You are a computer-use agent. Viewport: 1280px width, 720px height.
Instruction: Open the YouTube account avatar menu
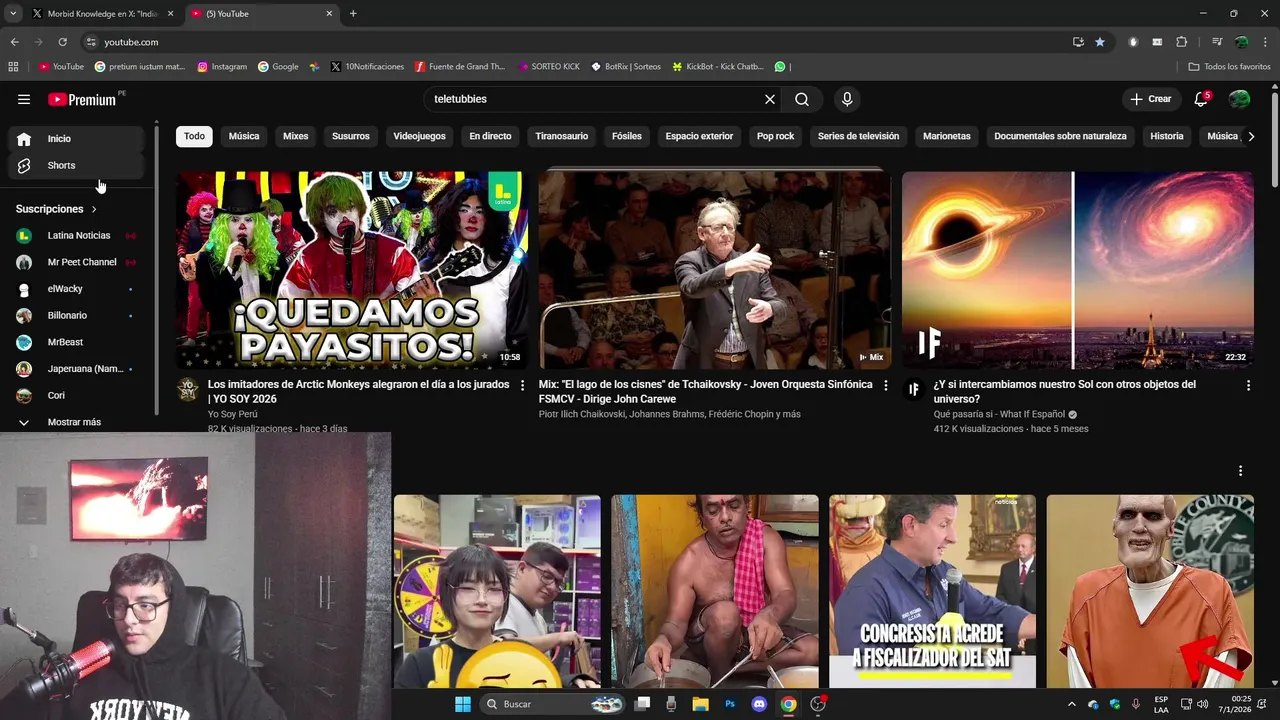click(1239, 99)
